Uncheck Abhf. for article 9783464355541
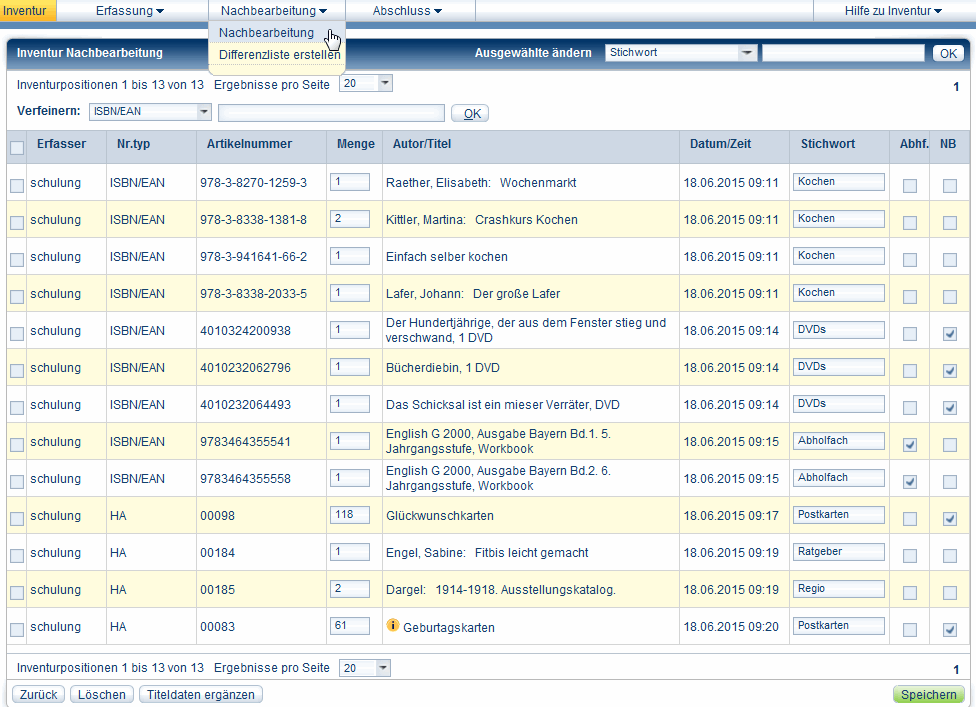This screenshot has height=707, width=976. coord(909,445)
